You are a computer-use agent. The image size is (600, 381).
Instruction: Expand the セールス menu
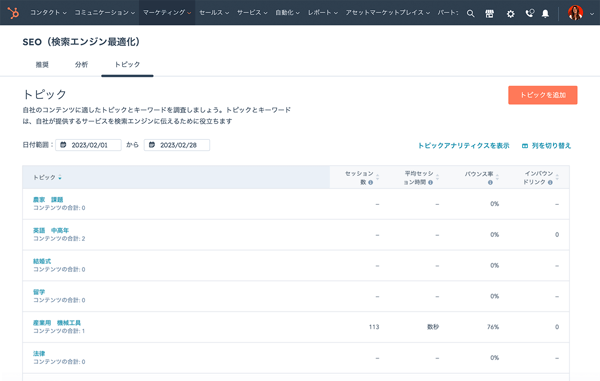pos(214,13)
